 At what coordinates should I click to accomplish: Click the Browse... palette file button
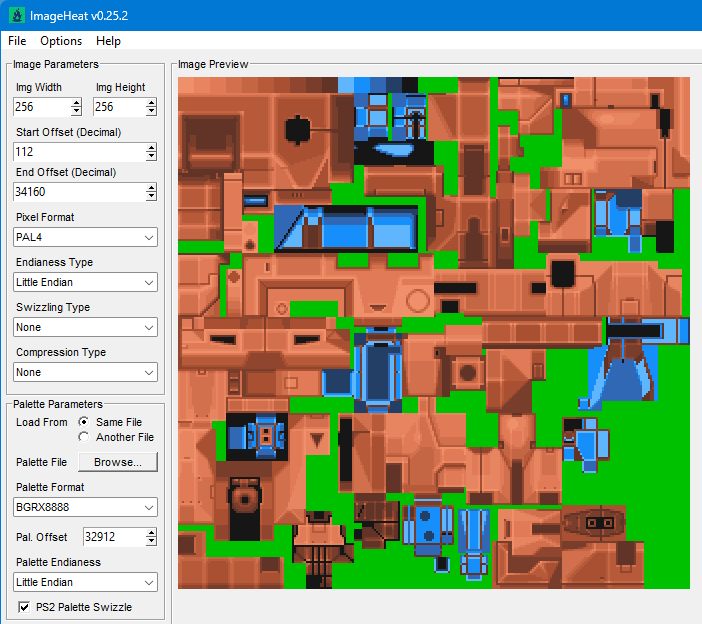pos(118,462)
